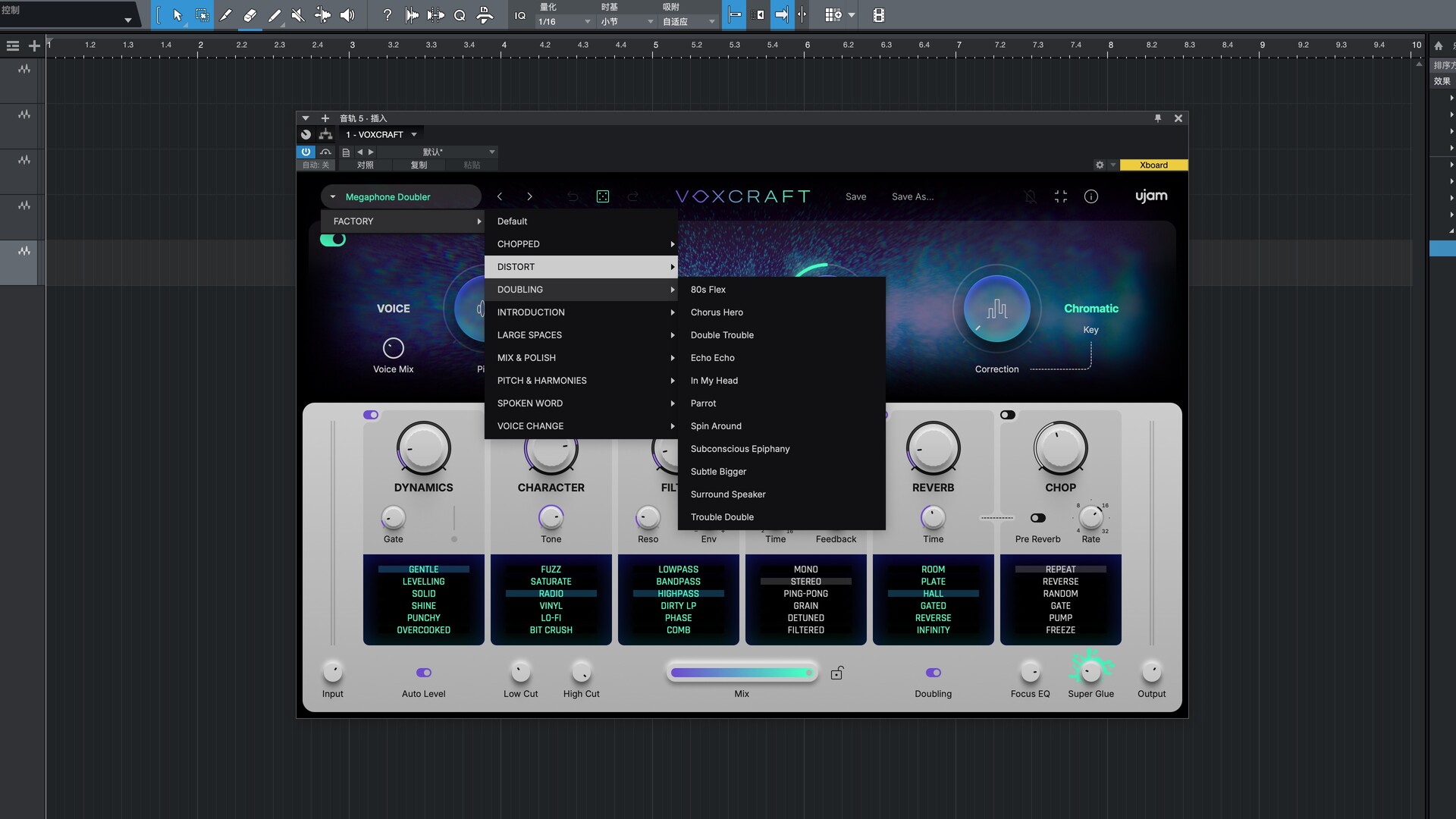Click the randomize dice icon in Voxcraft
Screen dimensions: 1456x819
[603, 196]
